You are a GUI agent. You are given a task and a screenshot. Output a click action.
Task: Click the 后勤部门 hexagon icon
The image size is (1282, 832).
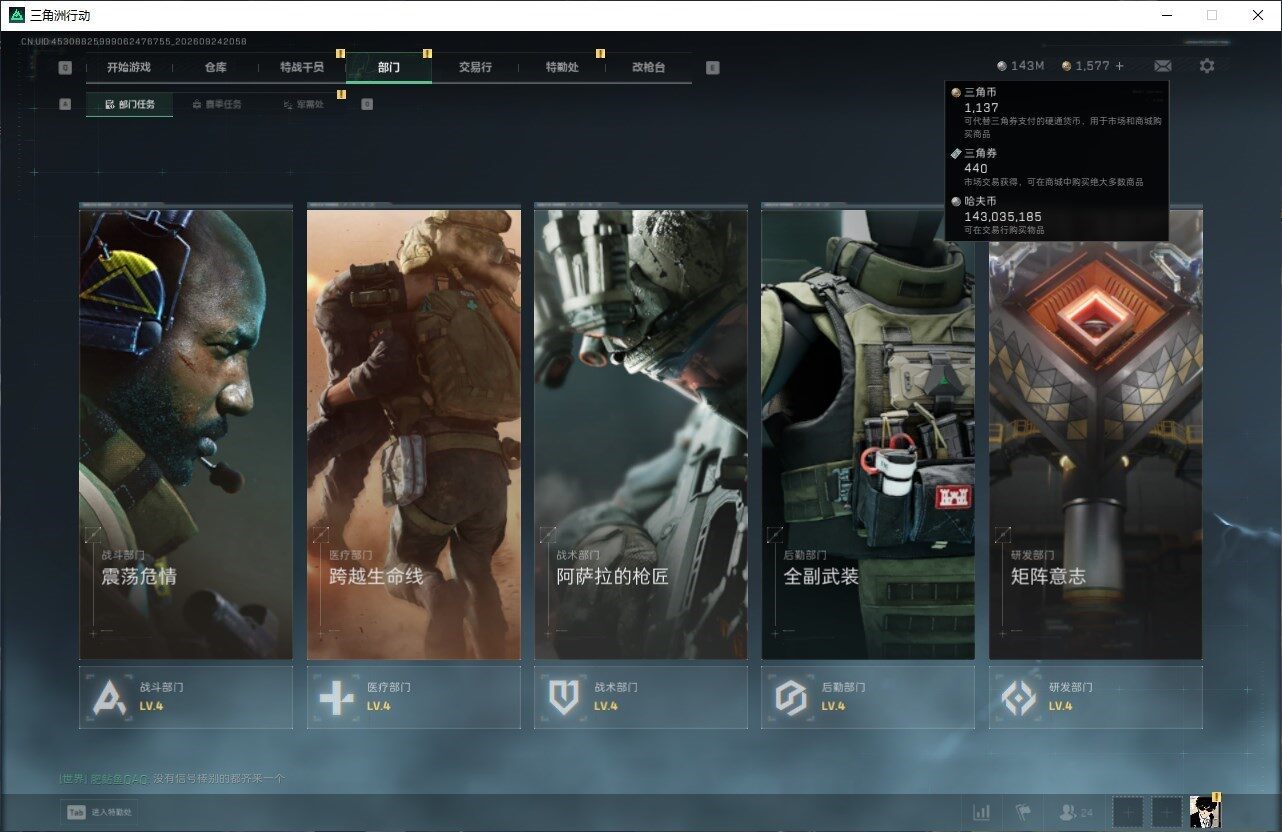click(x=791, y=697)
